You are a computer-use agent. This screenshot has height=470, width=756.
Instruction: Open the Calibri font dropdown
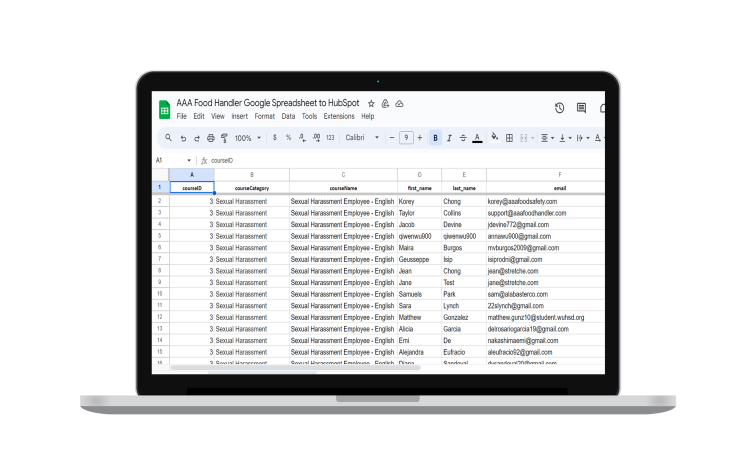point(362,138)
